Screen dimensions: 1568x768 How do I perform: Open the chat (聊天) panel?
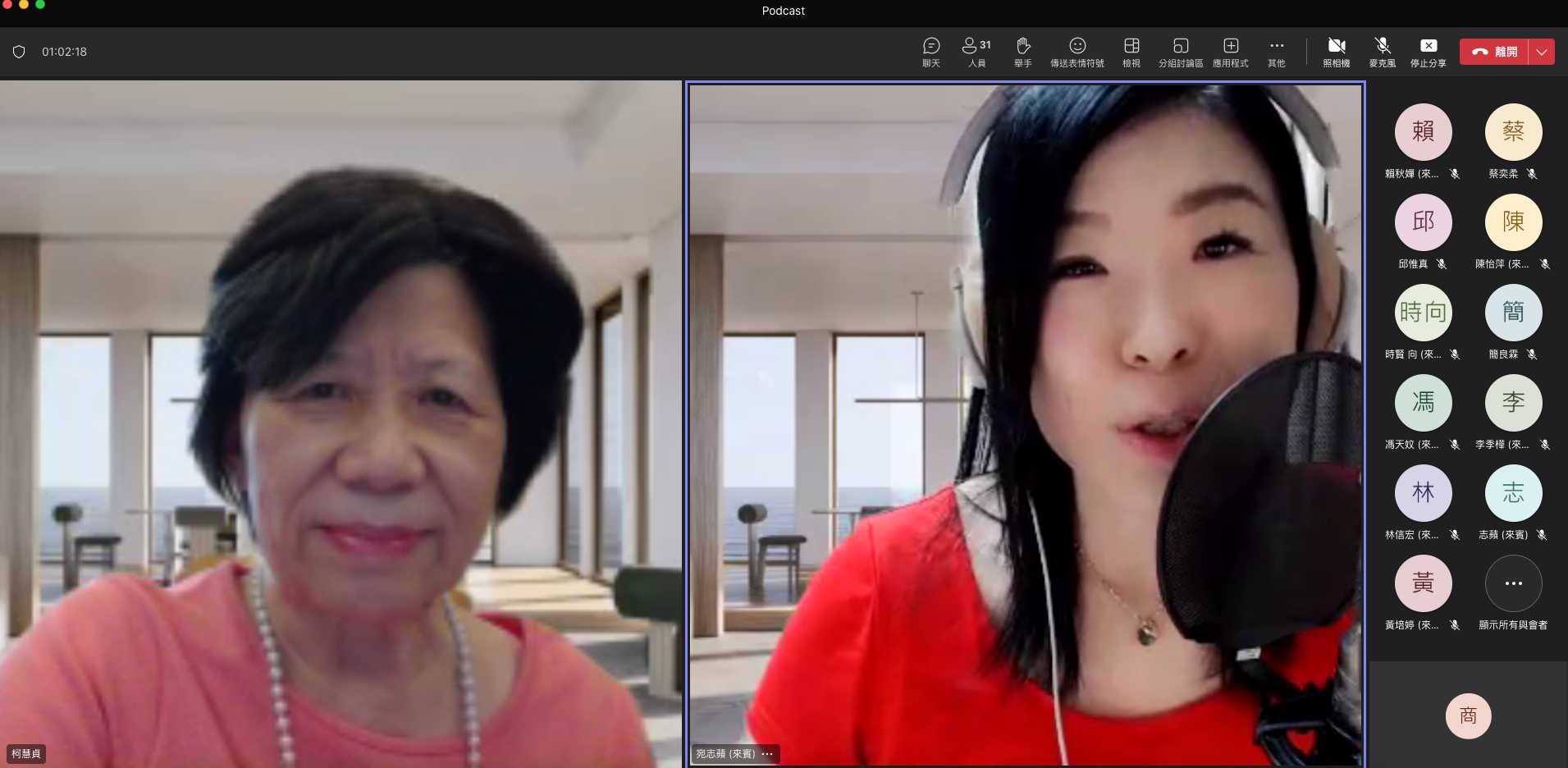930,52
